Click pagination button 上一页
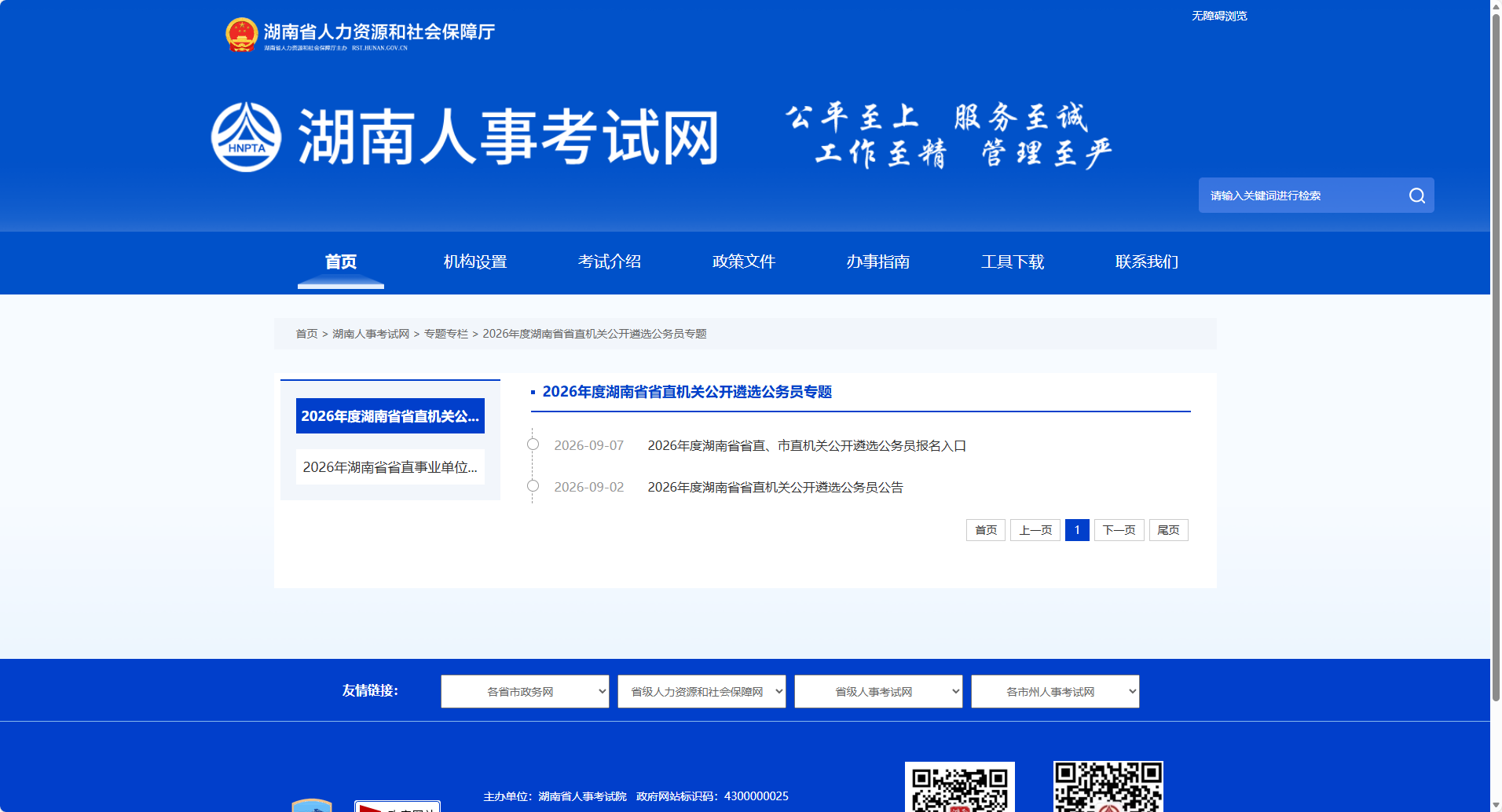 click(1035, 530)
